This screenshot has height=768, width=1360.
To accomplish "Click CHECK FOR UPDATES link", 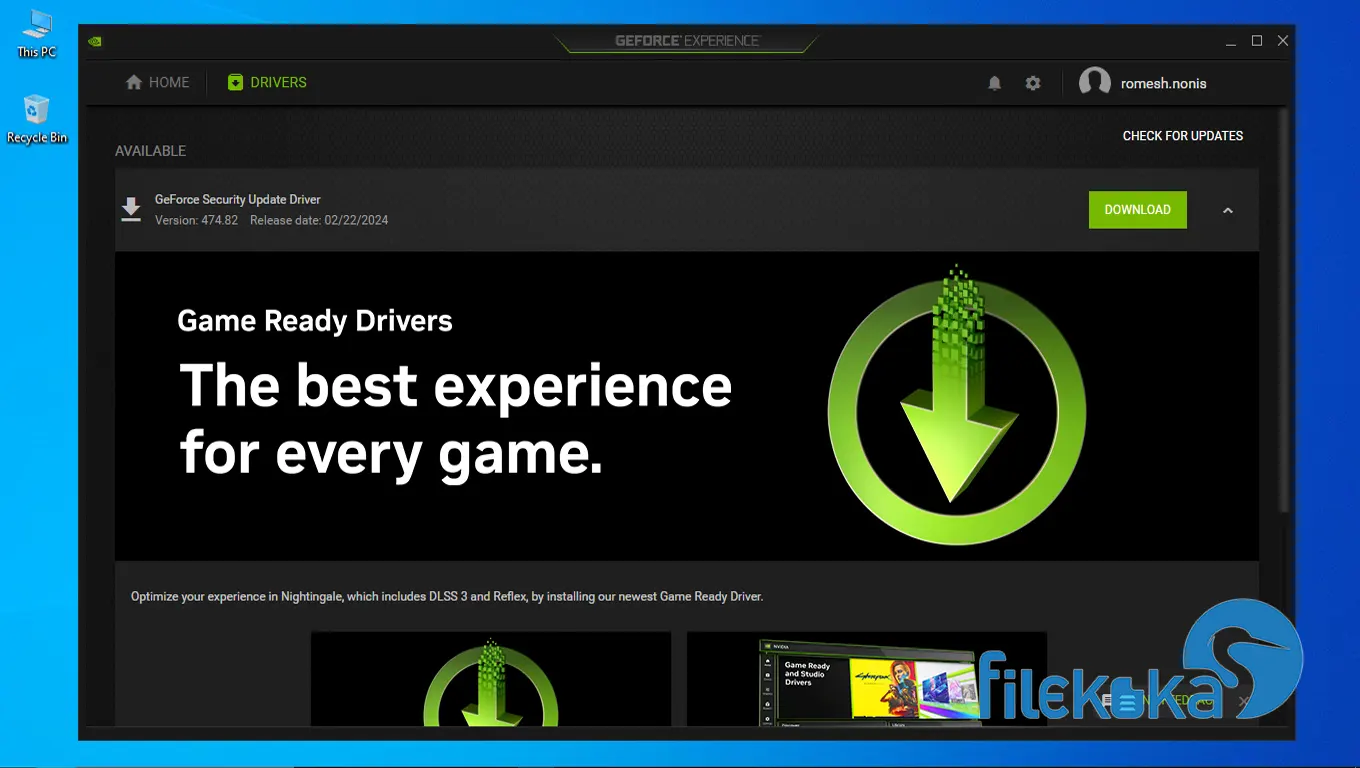I will click(x=1183, y=136).
